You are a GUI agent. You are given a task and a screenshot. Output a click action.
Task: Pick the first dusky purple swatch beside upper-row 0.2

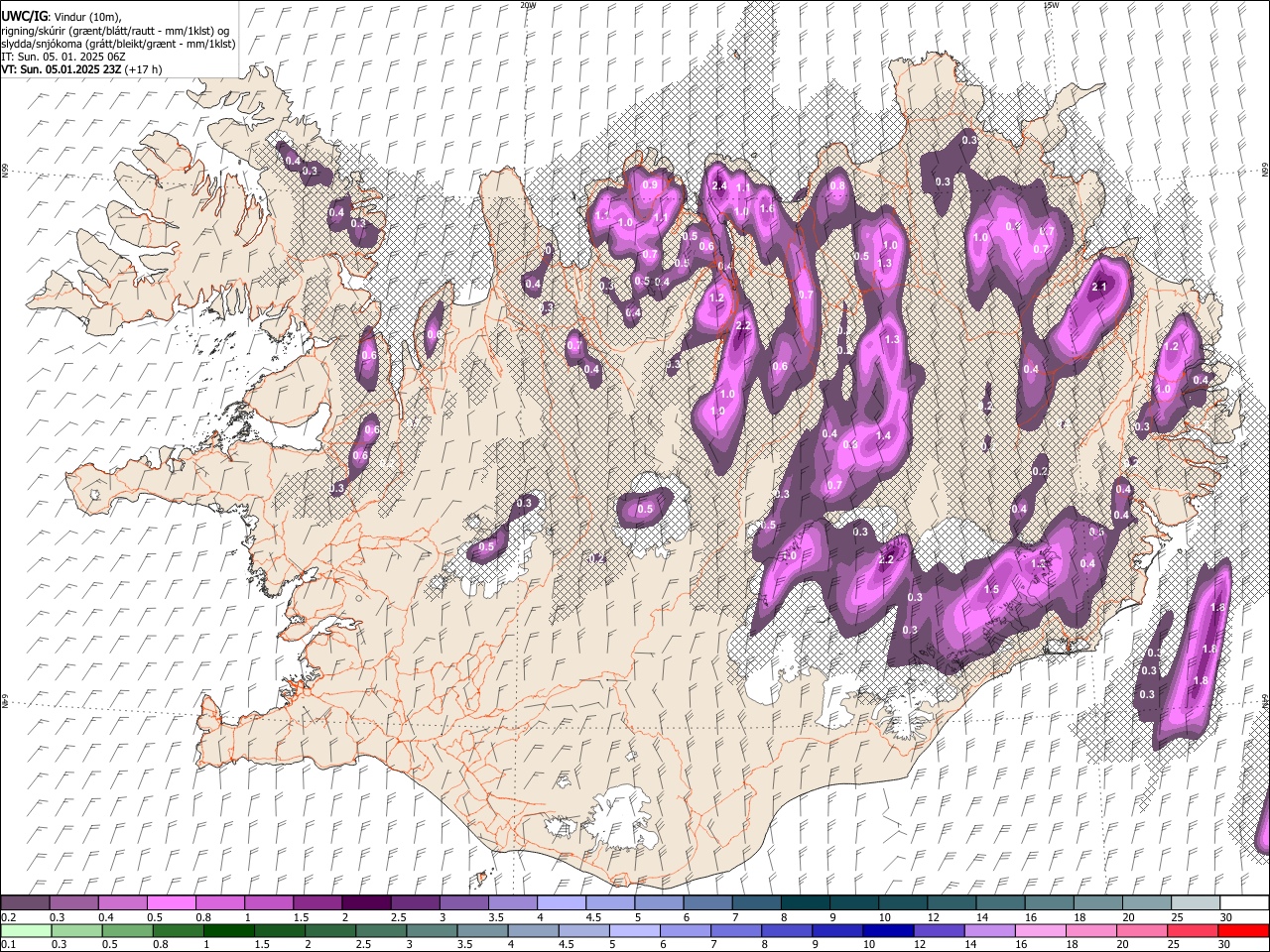pos(25,903)
